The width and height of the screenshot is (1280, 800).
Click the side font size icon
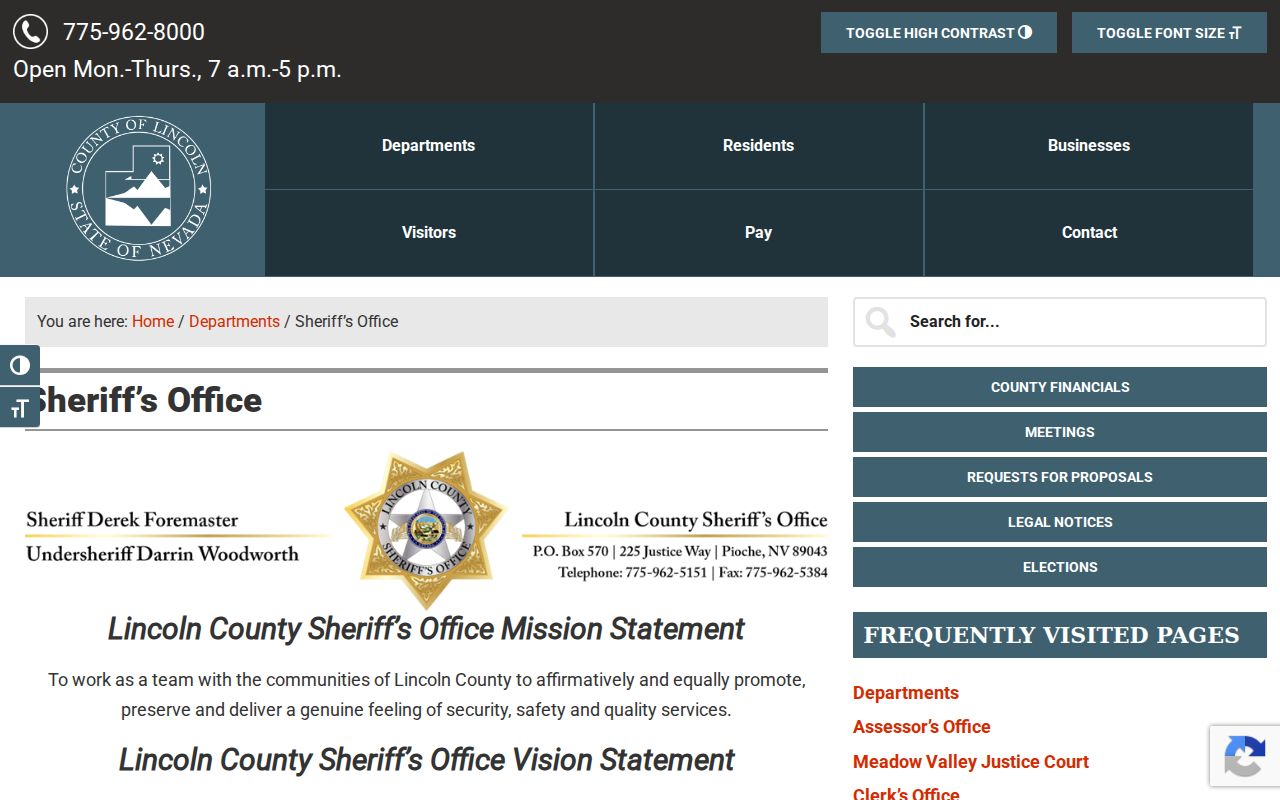click(20, 407)
